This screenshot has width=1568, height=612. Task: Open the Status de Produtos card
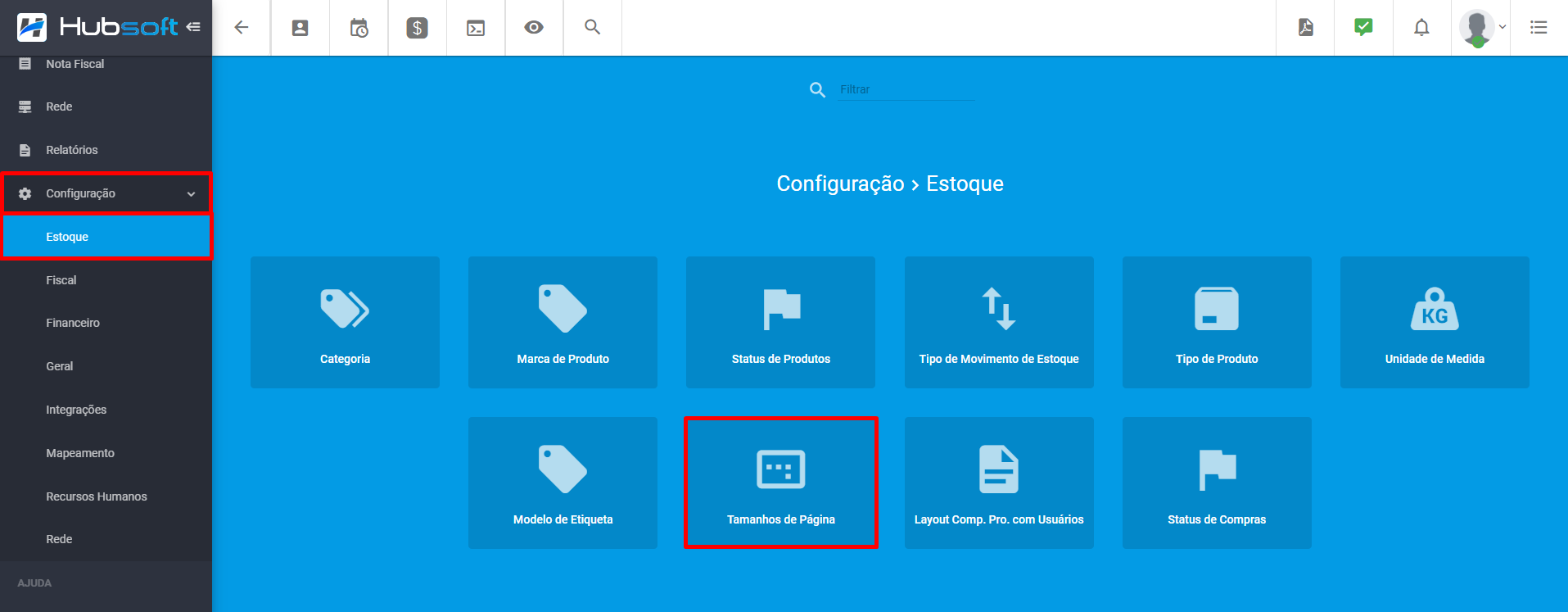780,322
